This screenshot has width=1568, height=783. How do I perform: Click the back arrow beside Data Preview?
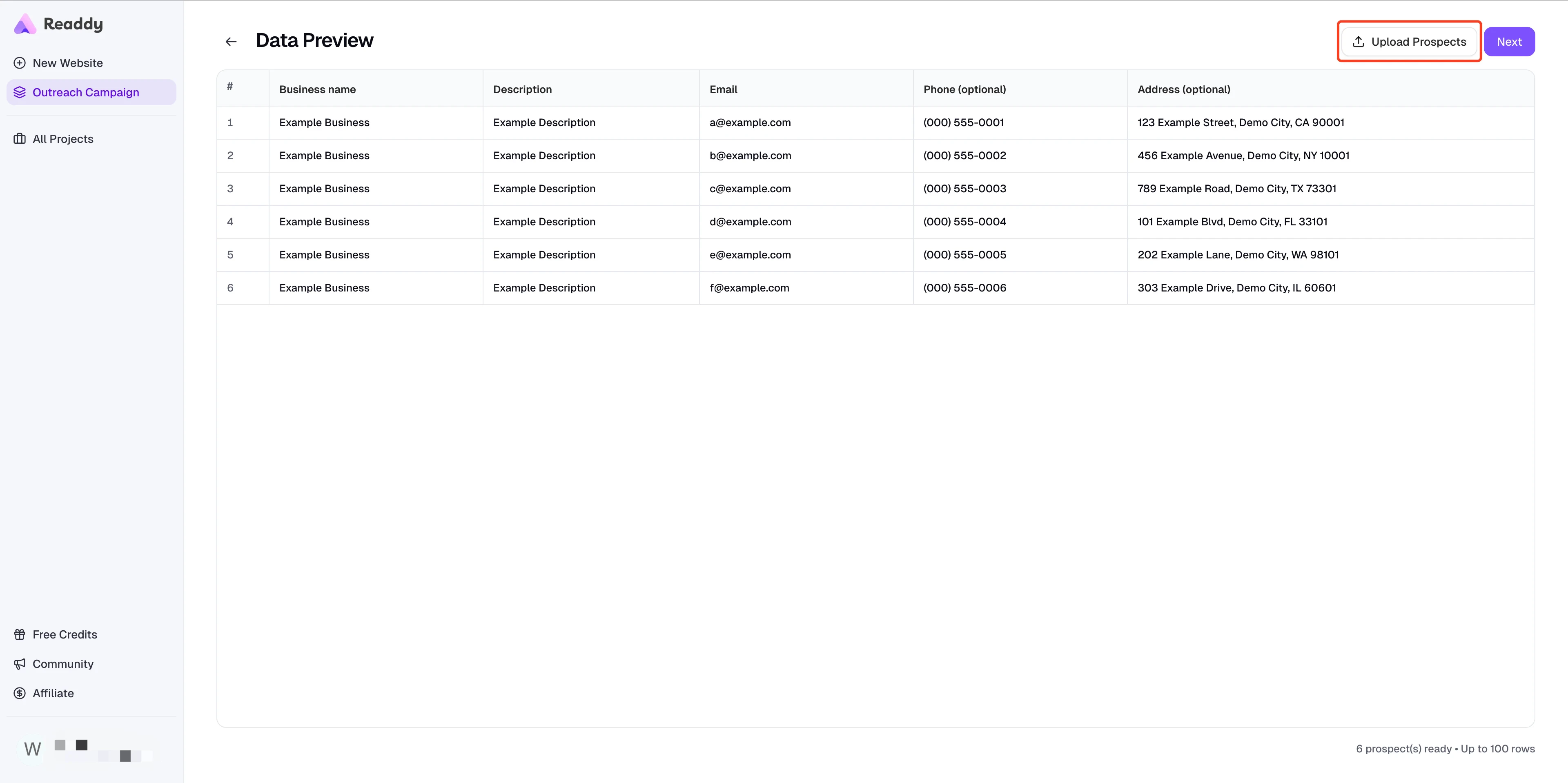click(231, 41)
